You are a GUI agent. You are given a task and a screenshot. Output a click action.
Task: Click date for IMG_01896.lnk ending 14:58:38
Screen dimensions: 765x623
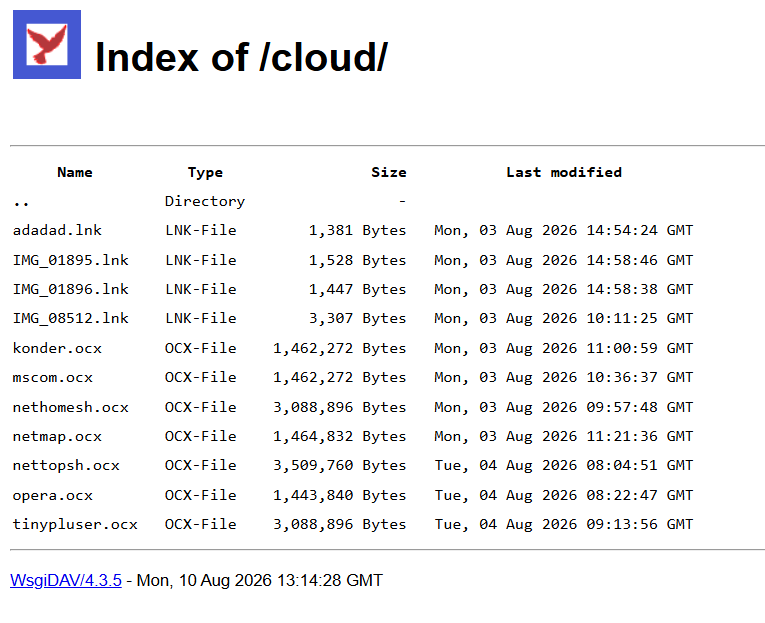pos(564,289)
